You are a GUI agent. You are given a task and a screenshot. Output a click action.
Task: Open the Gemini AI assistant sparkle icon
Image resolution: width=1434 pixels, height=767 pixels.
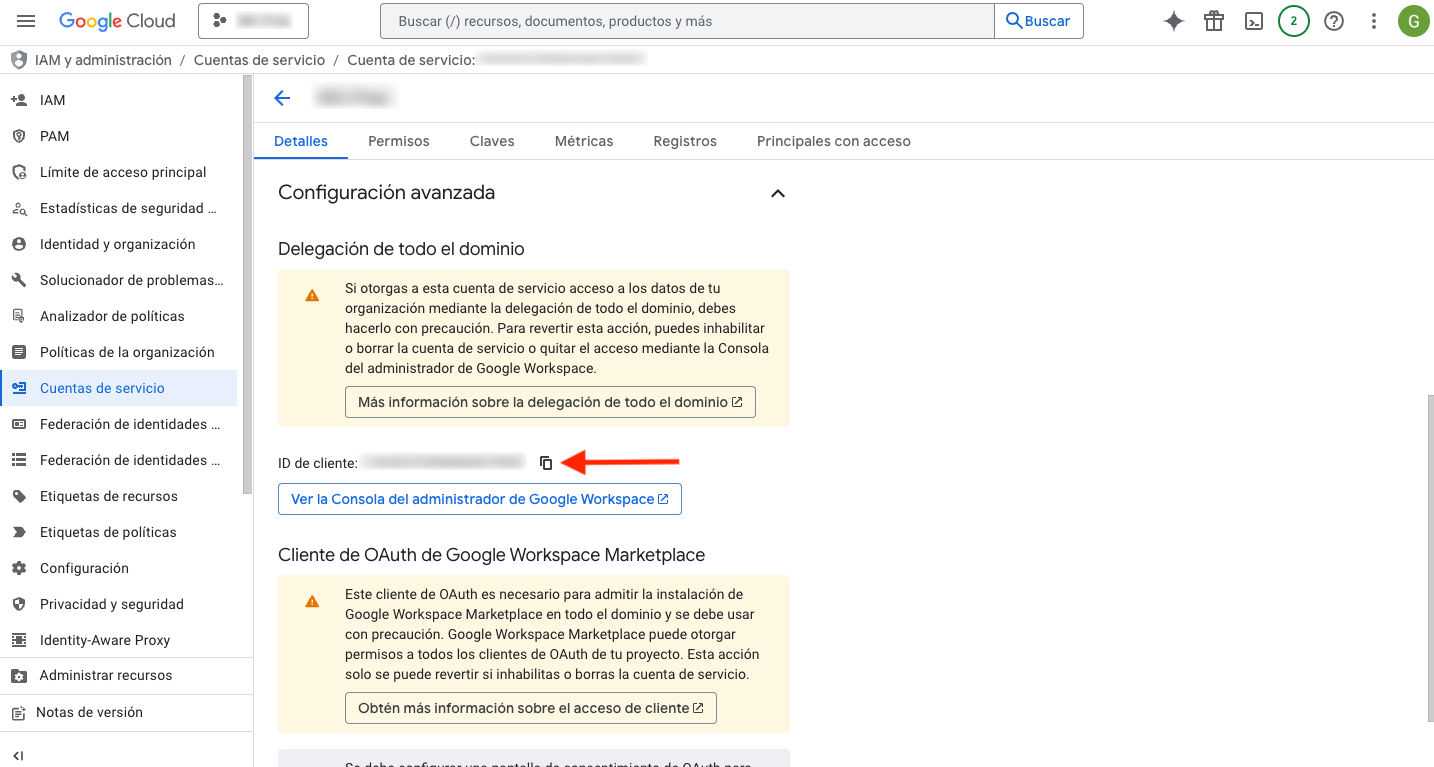pos(1174,21)
